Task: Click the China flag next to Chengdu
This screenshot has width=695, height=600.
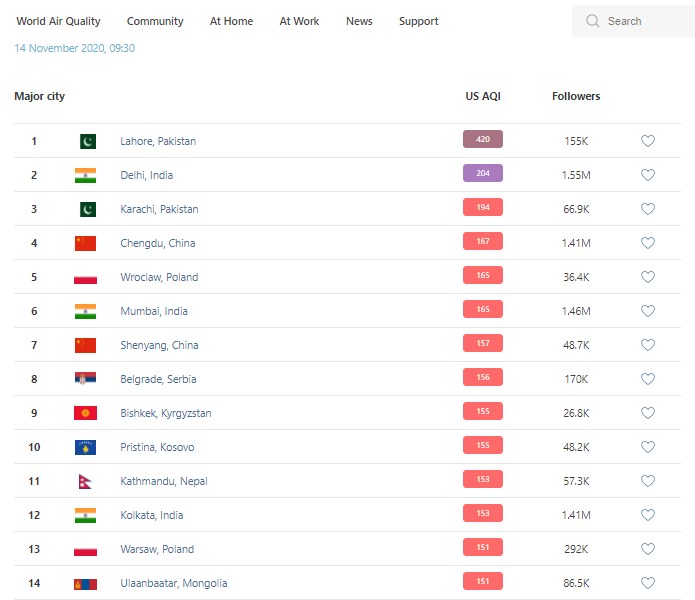Action: pyautogui.click(x=86, y=243)
